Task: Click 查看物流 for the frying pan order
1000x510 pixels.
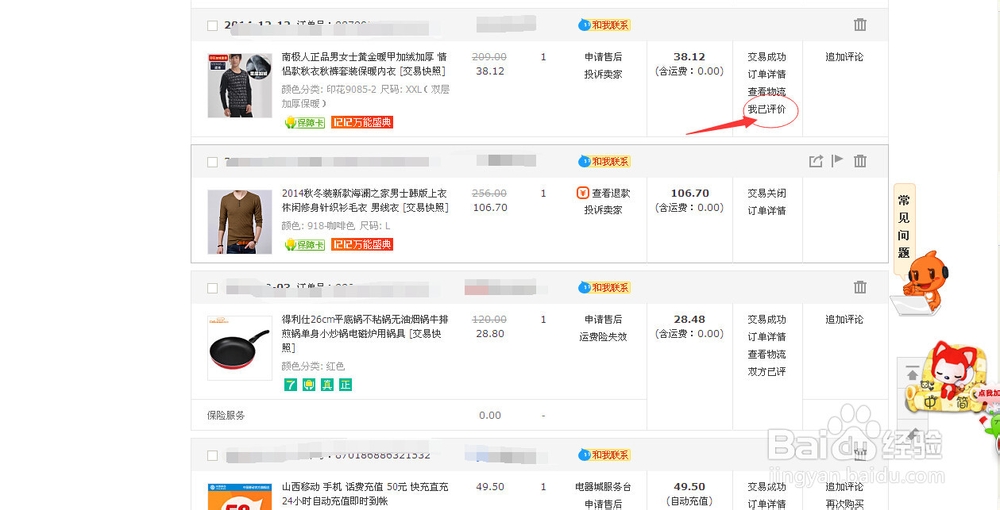Action: pyautogui.click(x=767, y=354)
